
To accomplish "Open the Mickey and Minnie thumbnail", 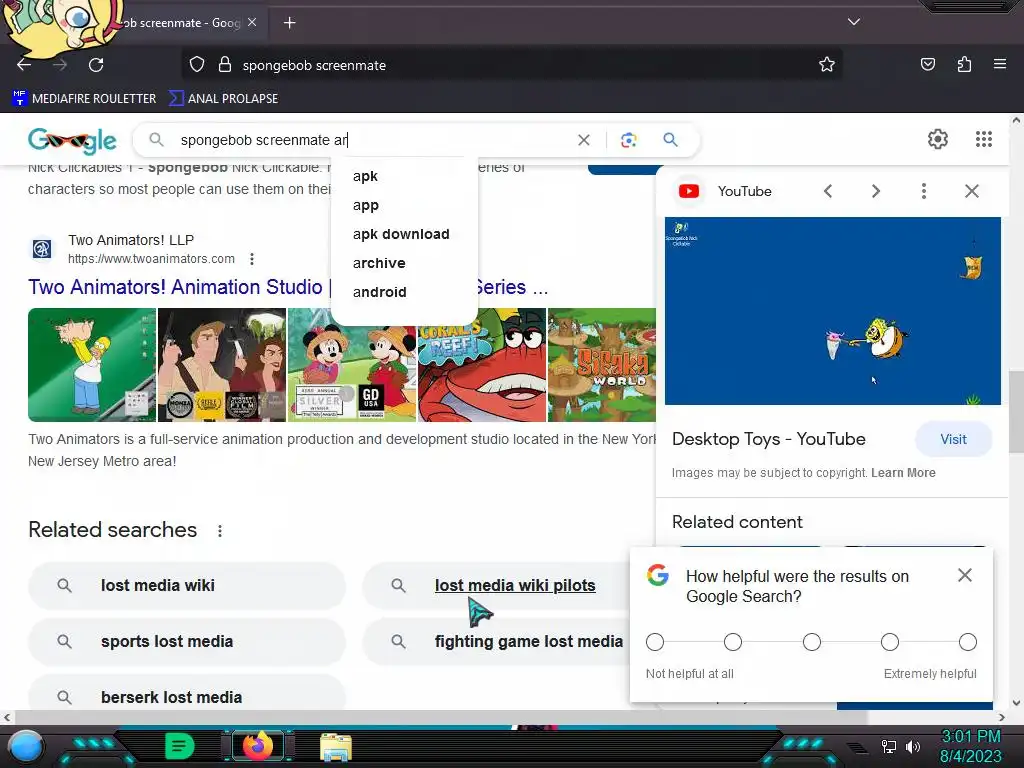I will [x=351, y=365].
